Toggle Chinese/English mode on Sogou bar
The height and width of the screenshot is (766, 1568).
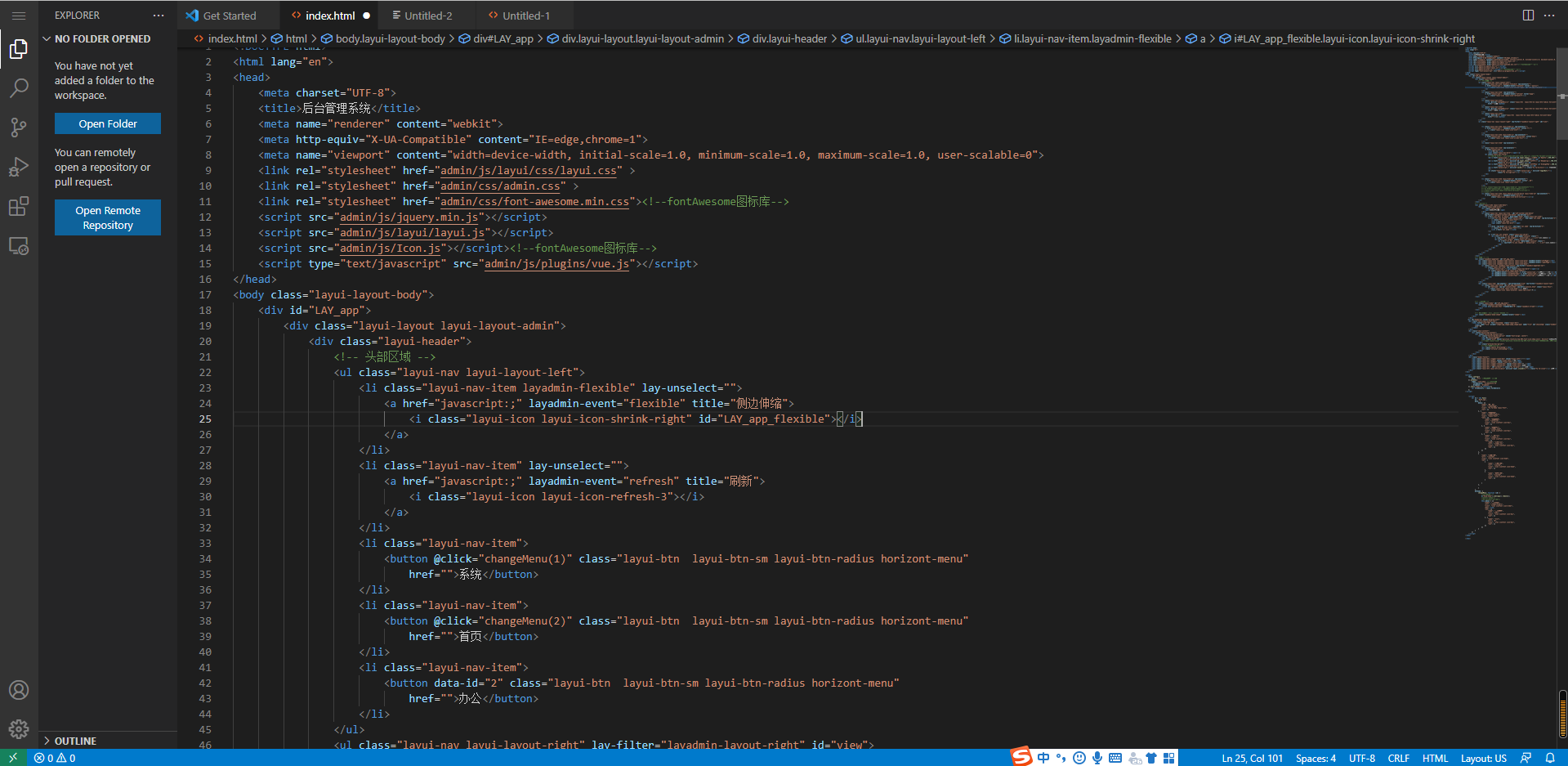click(x=1043, y=758)
